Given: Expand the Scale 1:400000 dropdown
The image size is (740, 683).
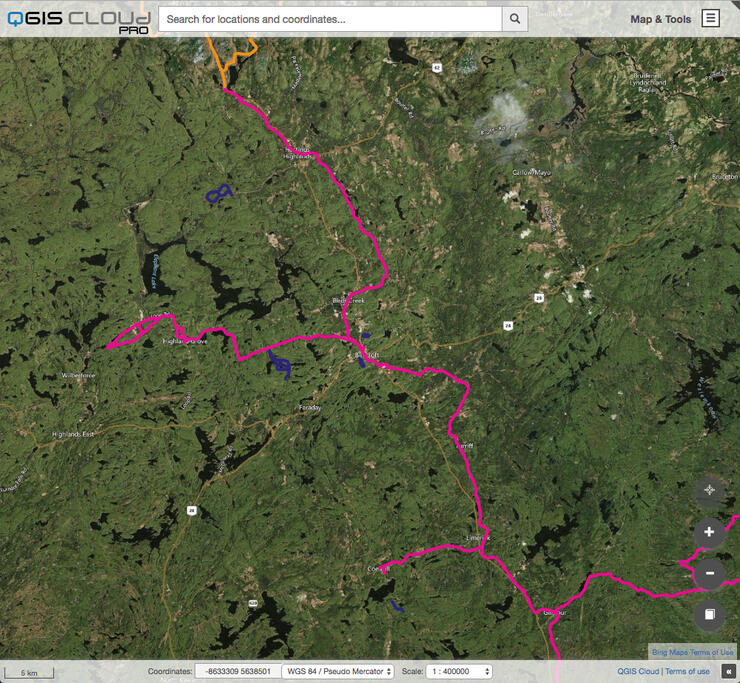Looking at the screenshot, I should click(x=459, y=672).
